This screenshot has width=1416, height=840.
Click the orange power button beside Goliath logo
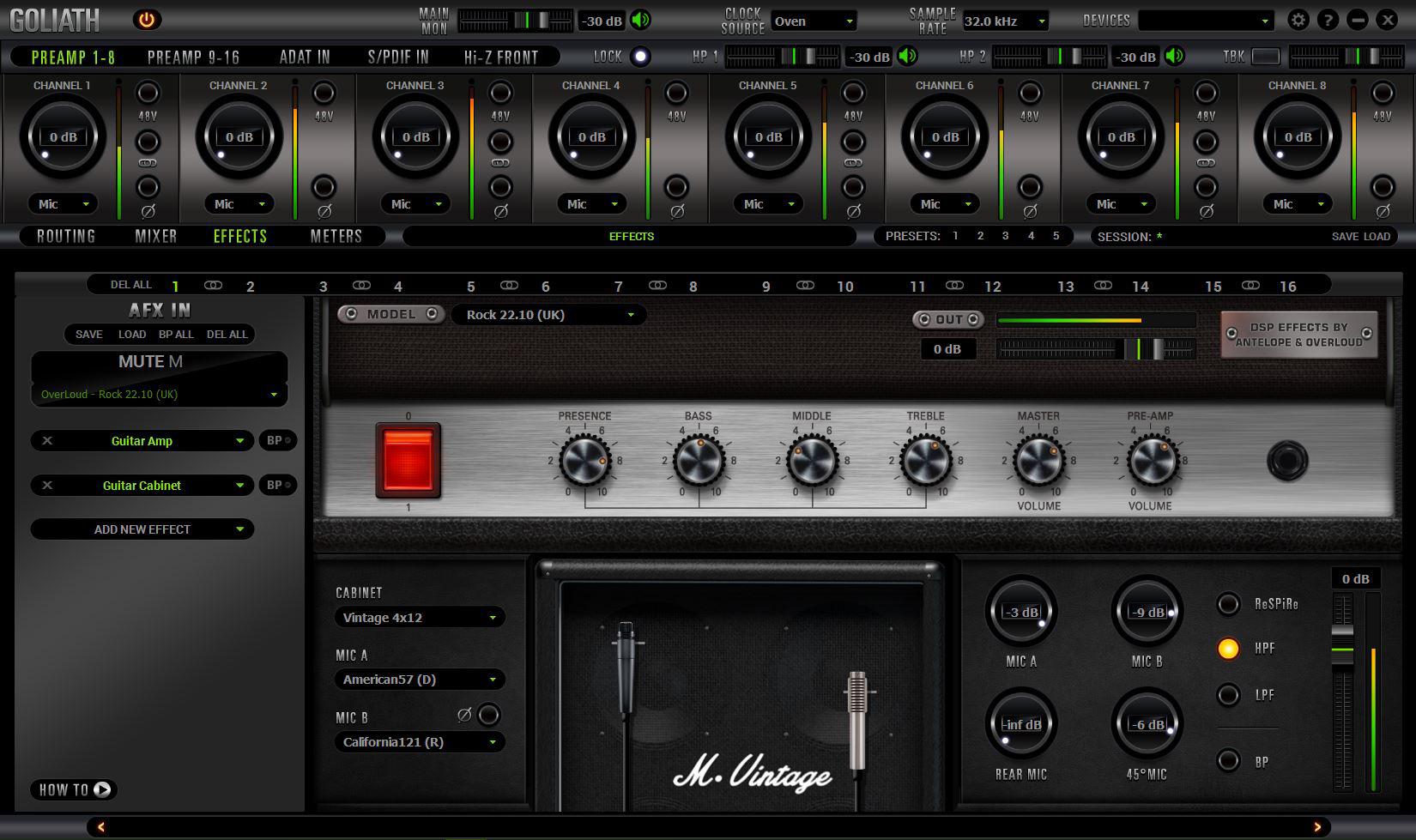coord(147,20)
